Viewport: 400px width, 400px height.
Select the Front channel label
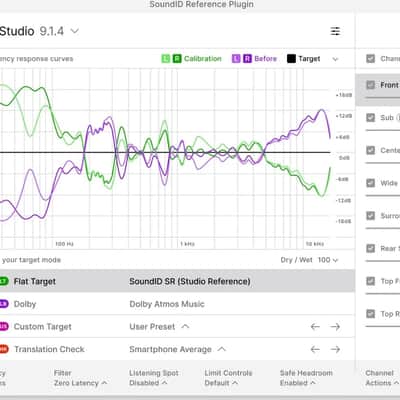[390, 85]
